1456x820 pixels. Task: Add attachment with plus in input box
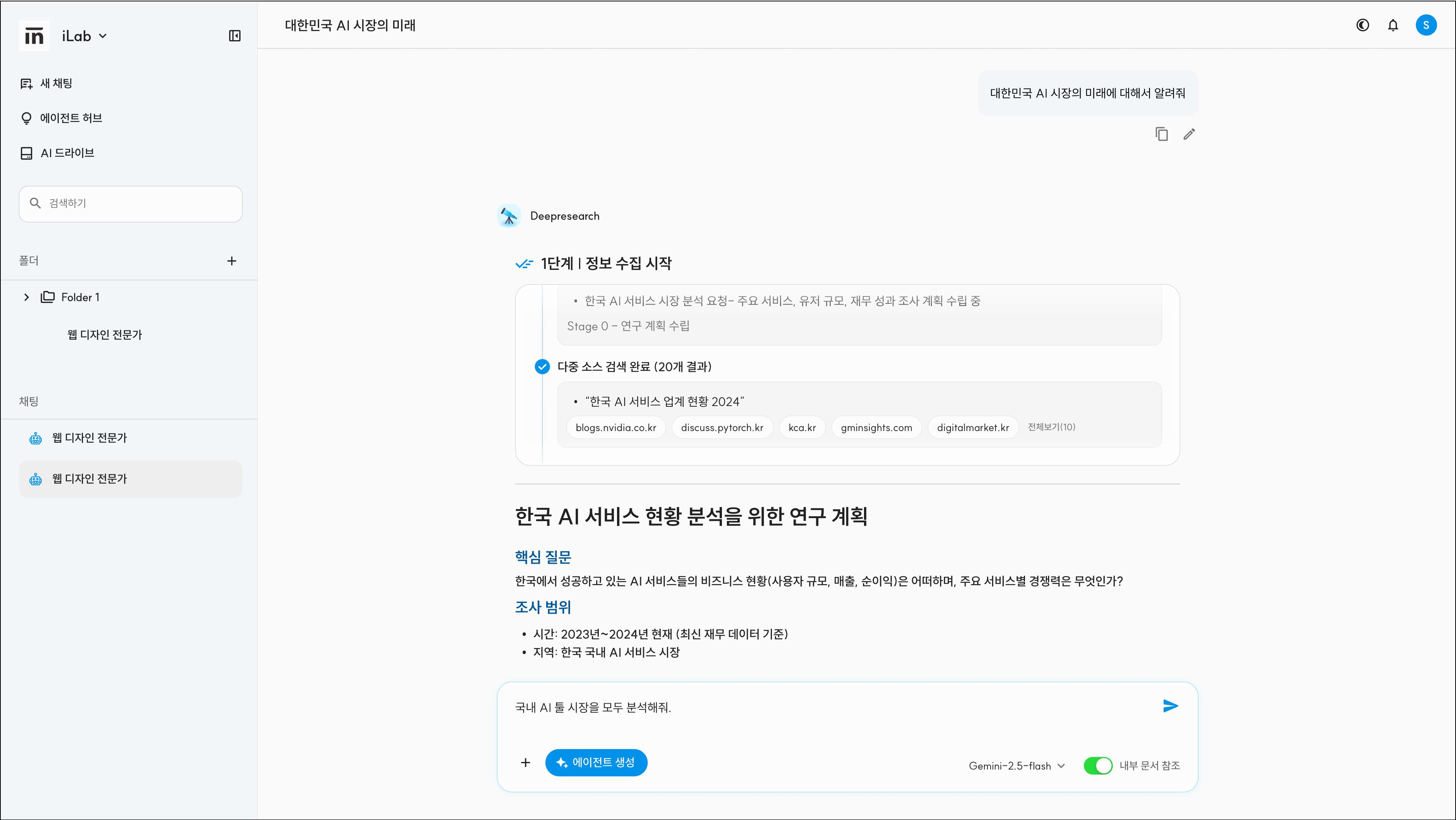click(x=525, y=763)
